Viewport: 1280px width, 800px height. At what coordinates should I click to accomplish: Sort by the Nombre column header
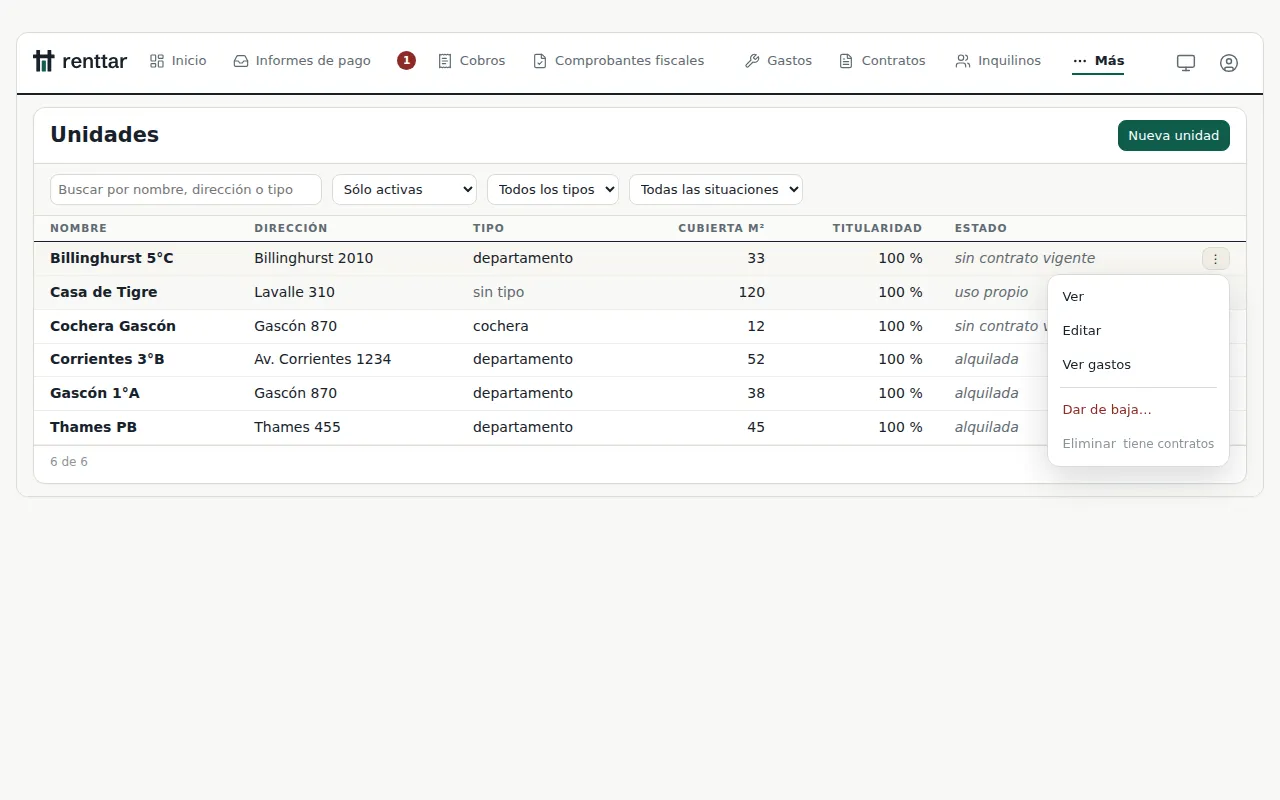tap(79, 228)
